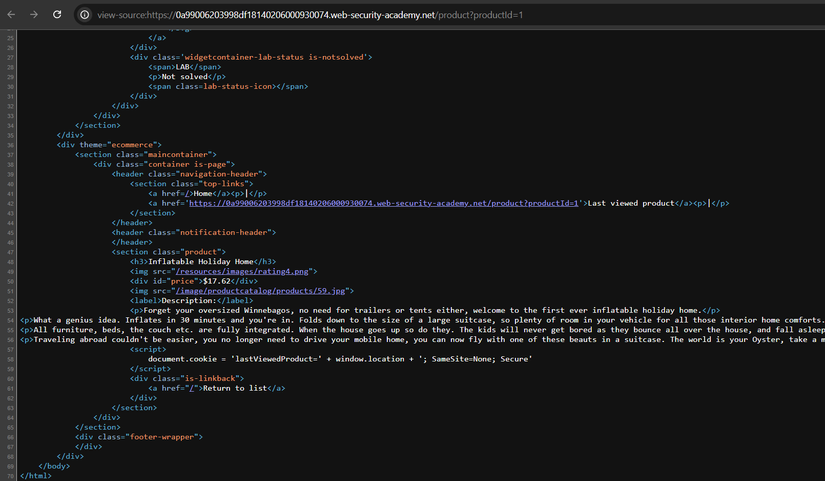Screen dimensions: 825x481
Task: Click the closing </body> tag
Action: click(54, 466)
